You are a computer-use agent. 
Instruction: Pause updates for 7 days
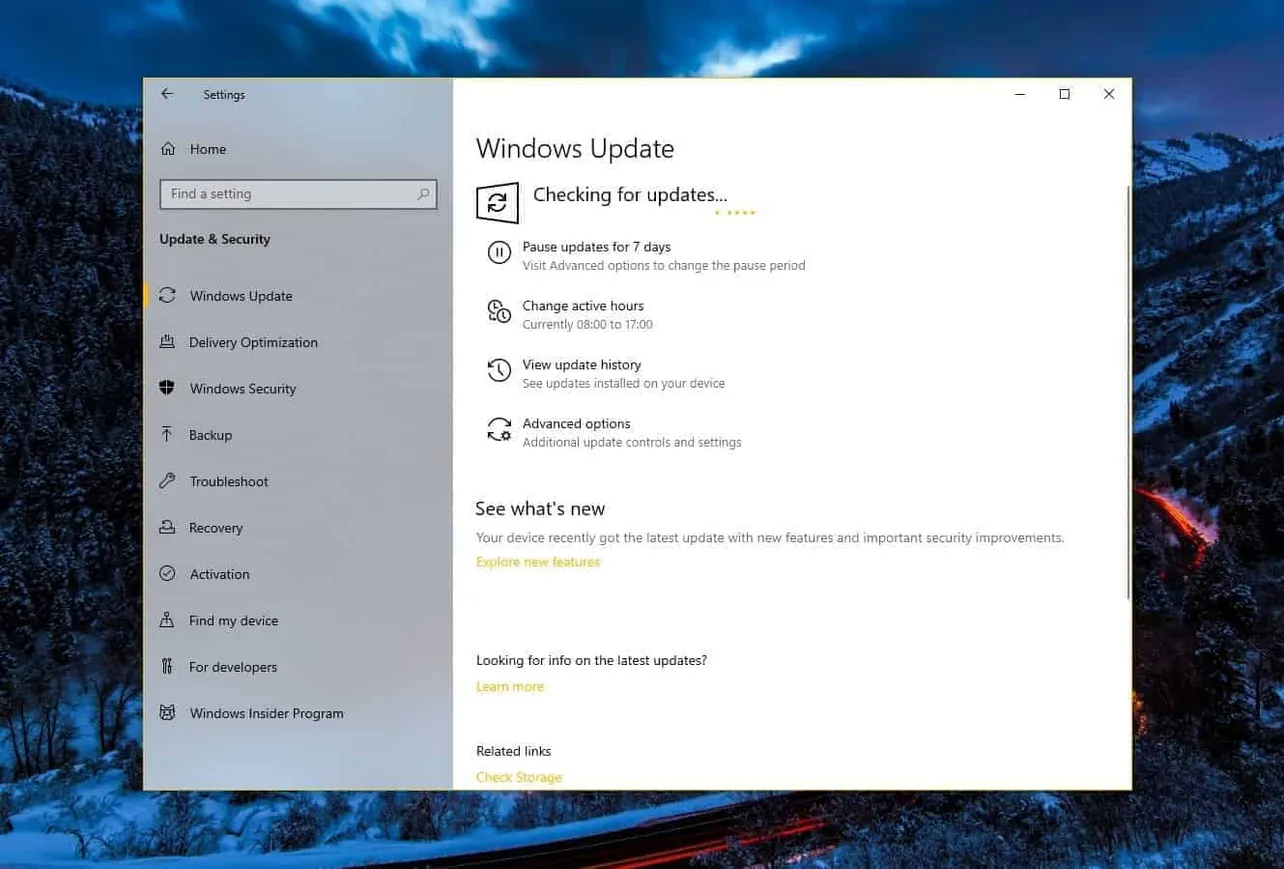pos(596,247)
